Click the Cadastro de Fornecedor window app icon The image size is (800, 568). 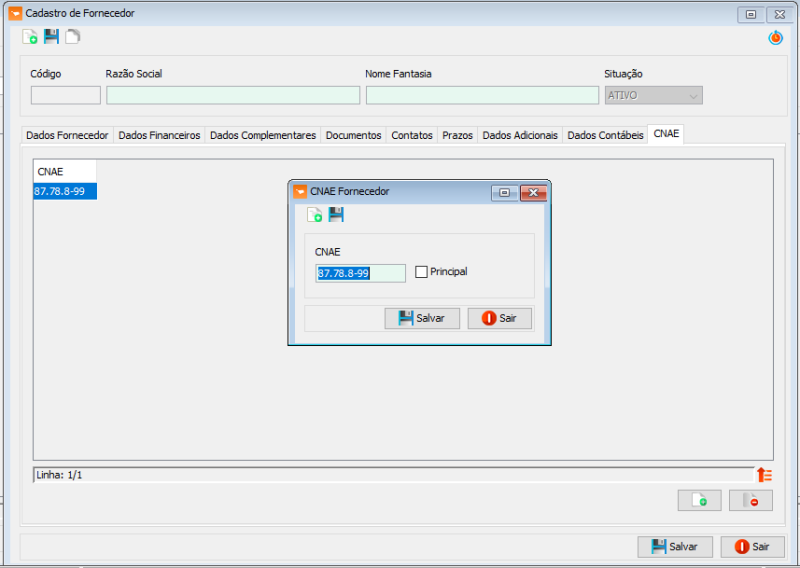pos(15,13)
